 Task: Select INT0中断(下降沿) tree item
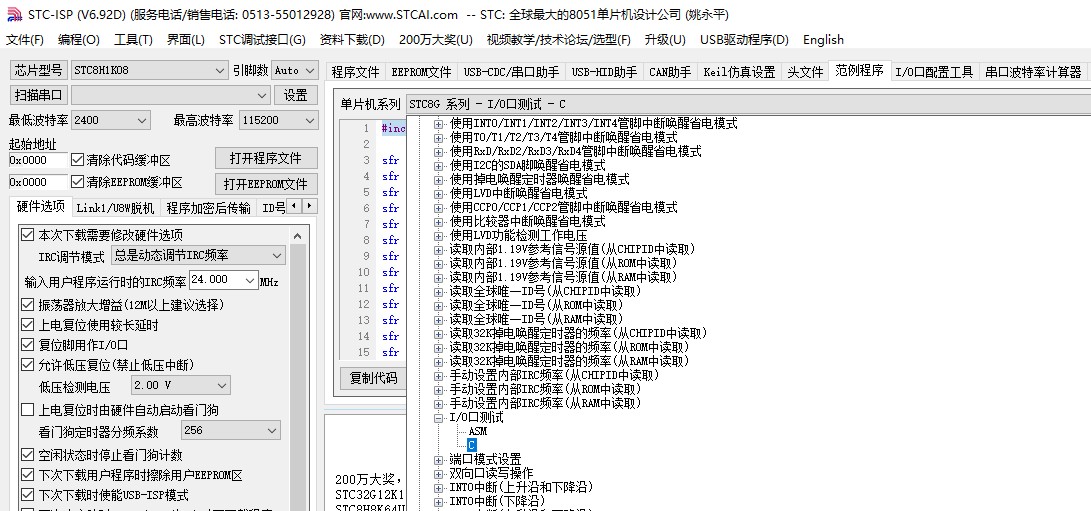[x=497, y=501]
